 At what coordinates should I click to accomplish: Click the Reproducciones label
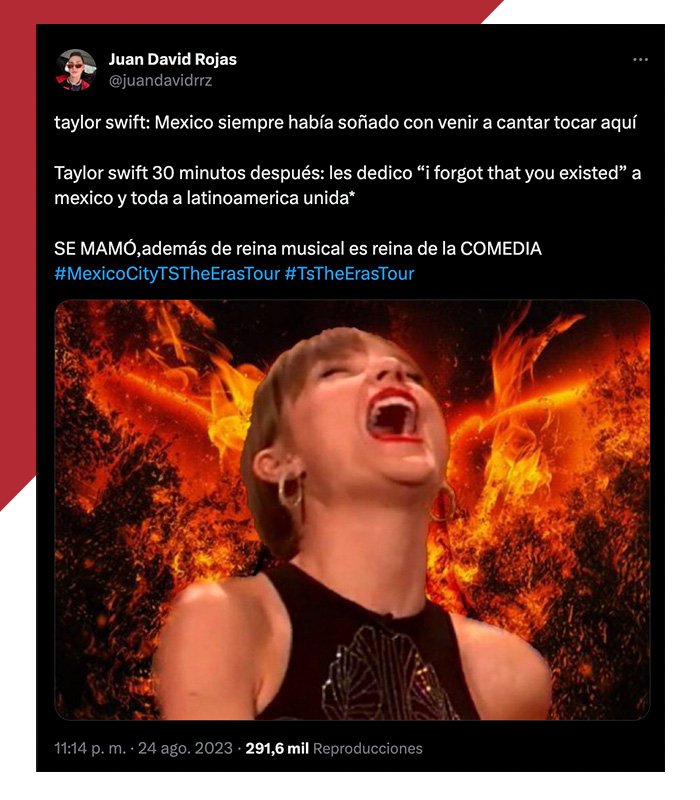coord(368,748)
